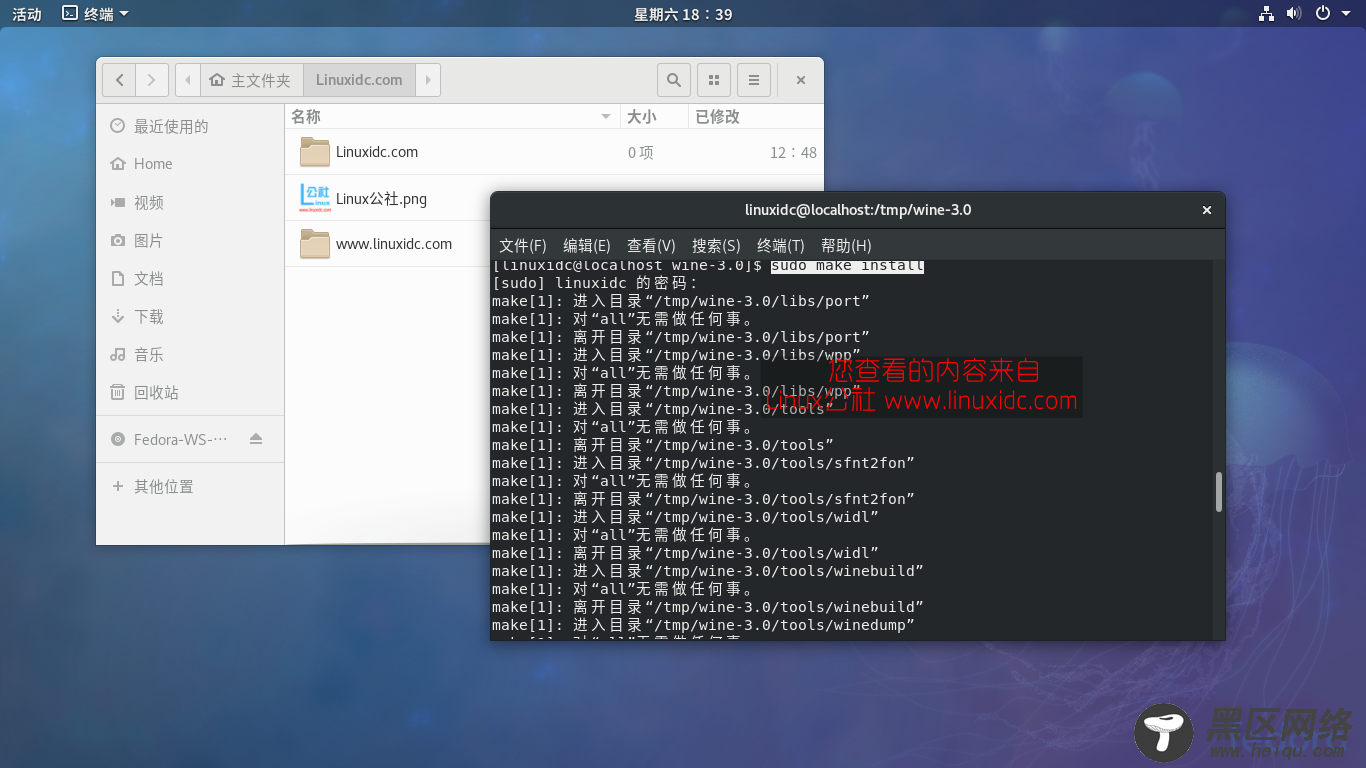This screenshot has width=1366, height=768.
Task: Open 文档 folder in sidebar
Action: (x=190, y=278)
